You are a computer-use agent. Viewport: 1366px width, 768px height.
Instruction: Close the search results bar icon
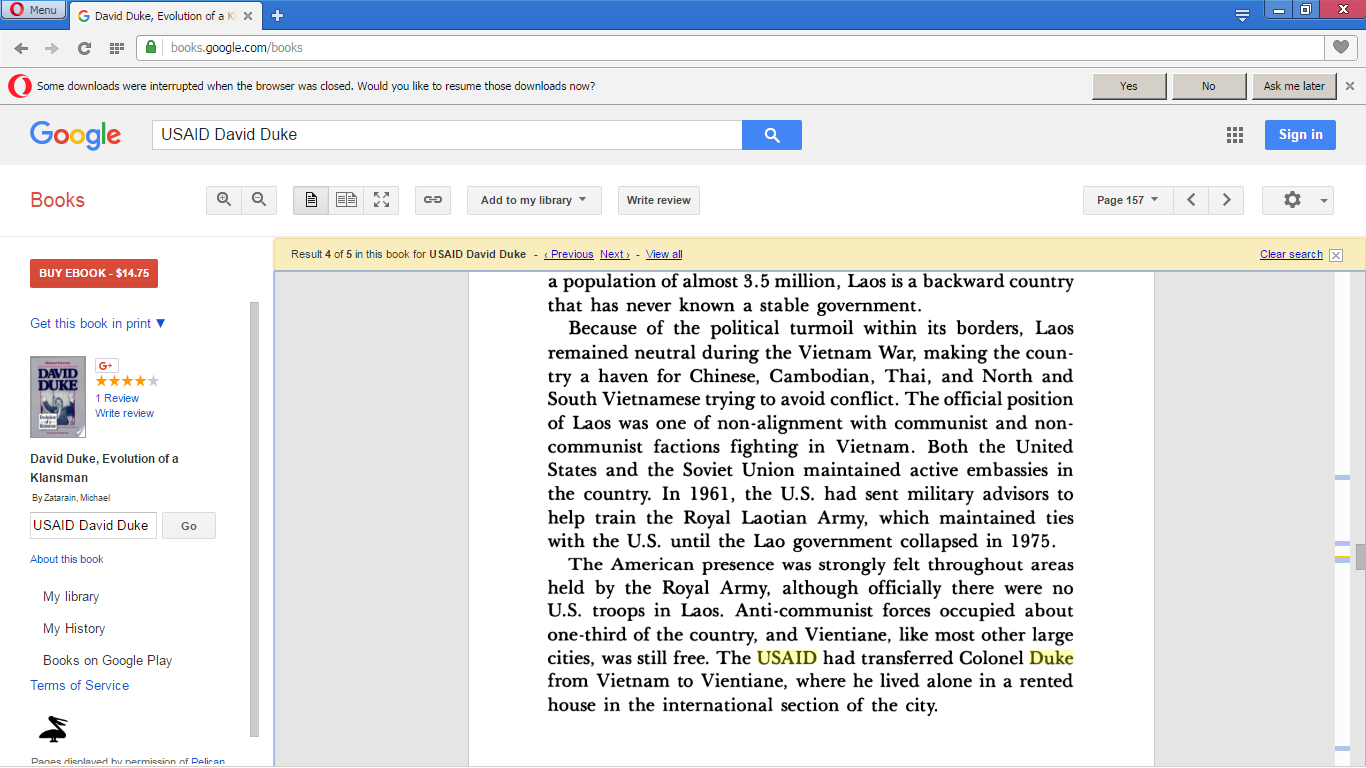click(1336, 255)
